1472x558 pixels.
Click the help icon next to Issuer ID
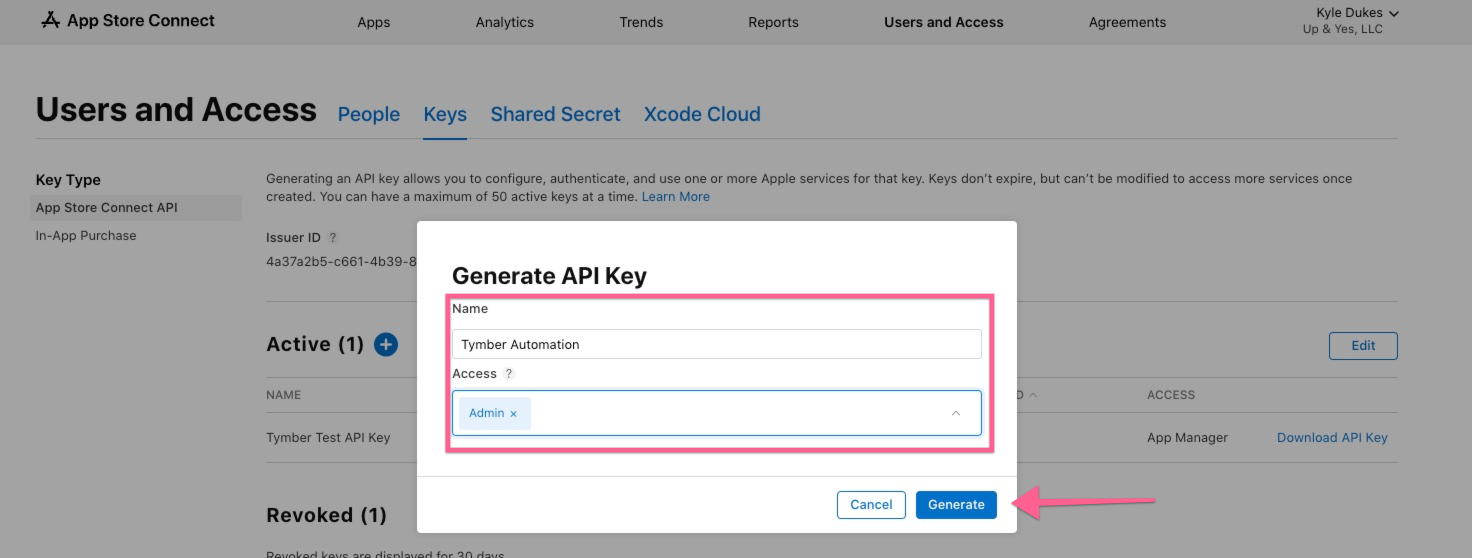pyautogui.click(x=333, y=238)
